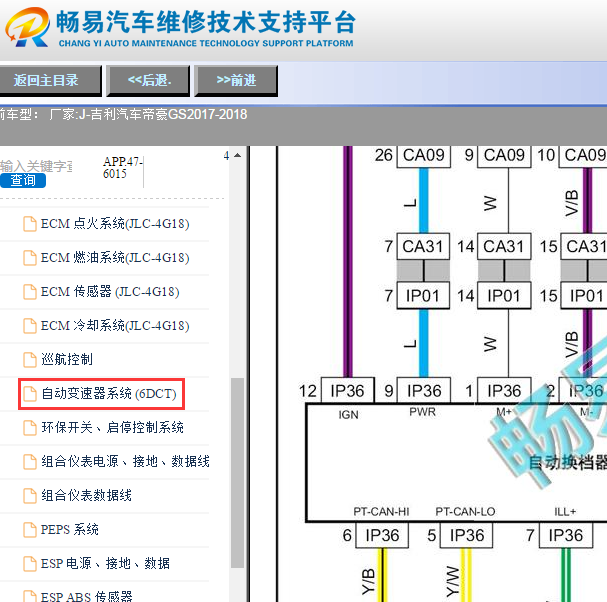The height and width of the screenshot is (602, 607).
Task: Select 自动变速器系统 (6DCT) entry
Action: [x=109, y=394]
